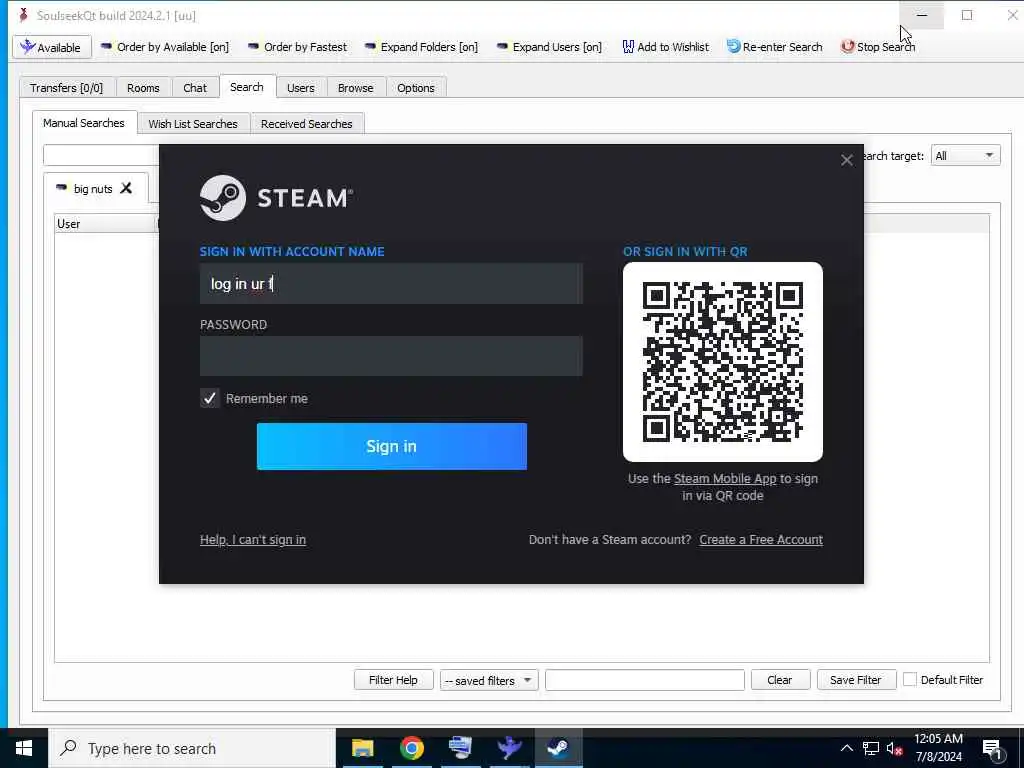Toggle Order by Available option
The width and height of the screenshot is (1024, 768).
(165, 47)
